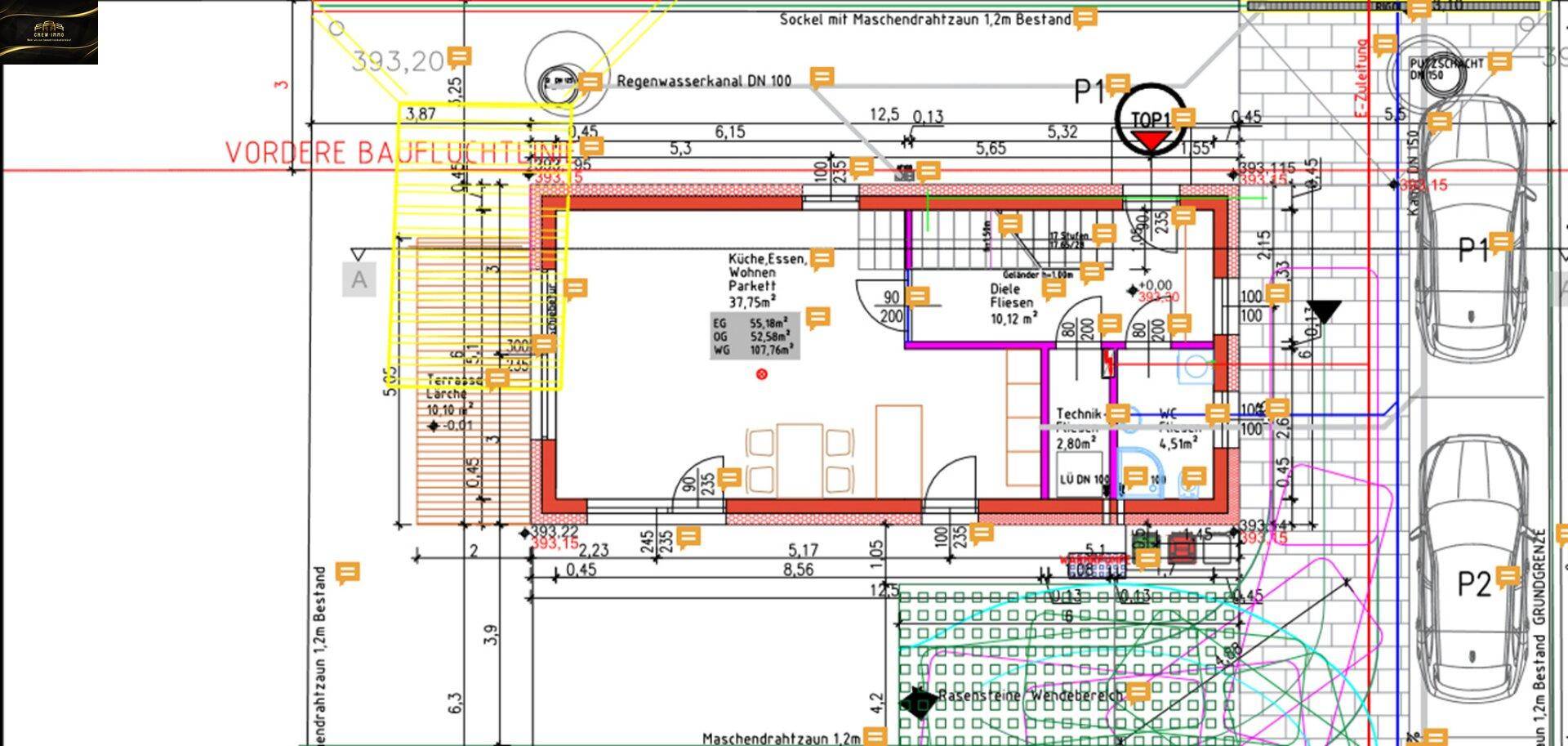The image size is (1568, 746).
Task: Click comment icon at TOP1 entrance marker
Action: [1183, 118]
